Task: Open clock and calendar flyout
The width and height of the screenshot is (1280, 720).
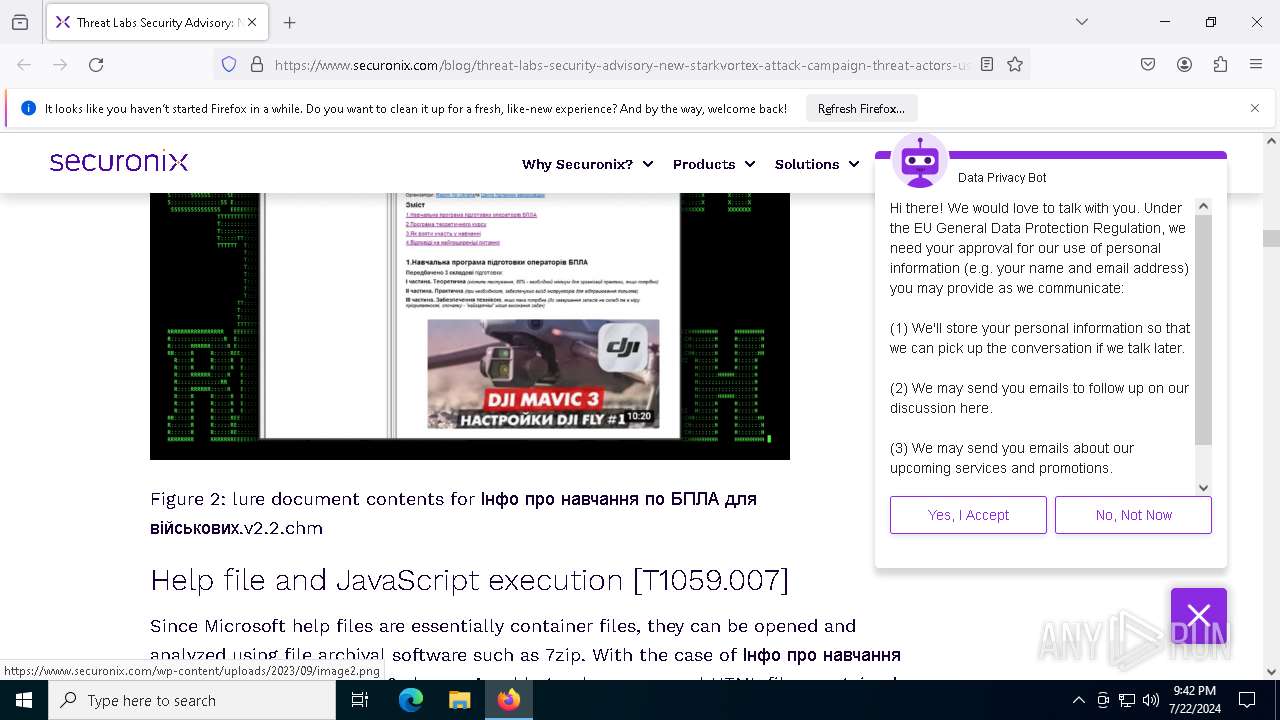Action: pos(1194,700)
